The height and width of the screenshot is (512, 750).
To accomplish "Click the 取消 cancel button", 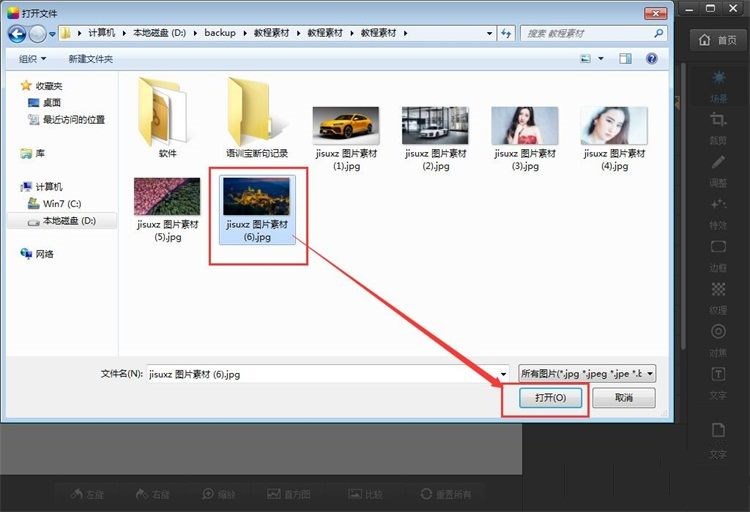I will [623, 398].
